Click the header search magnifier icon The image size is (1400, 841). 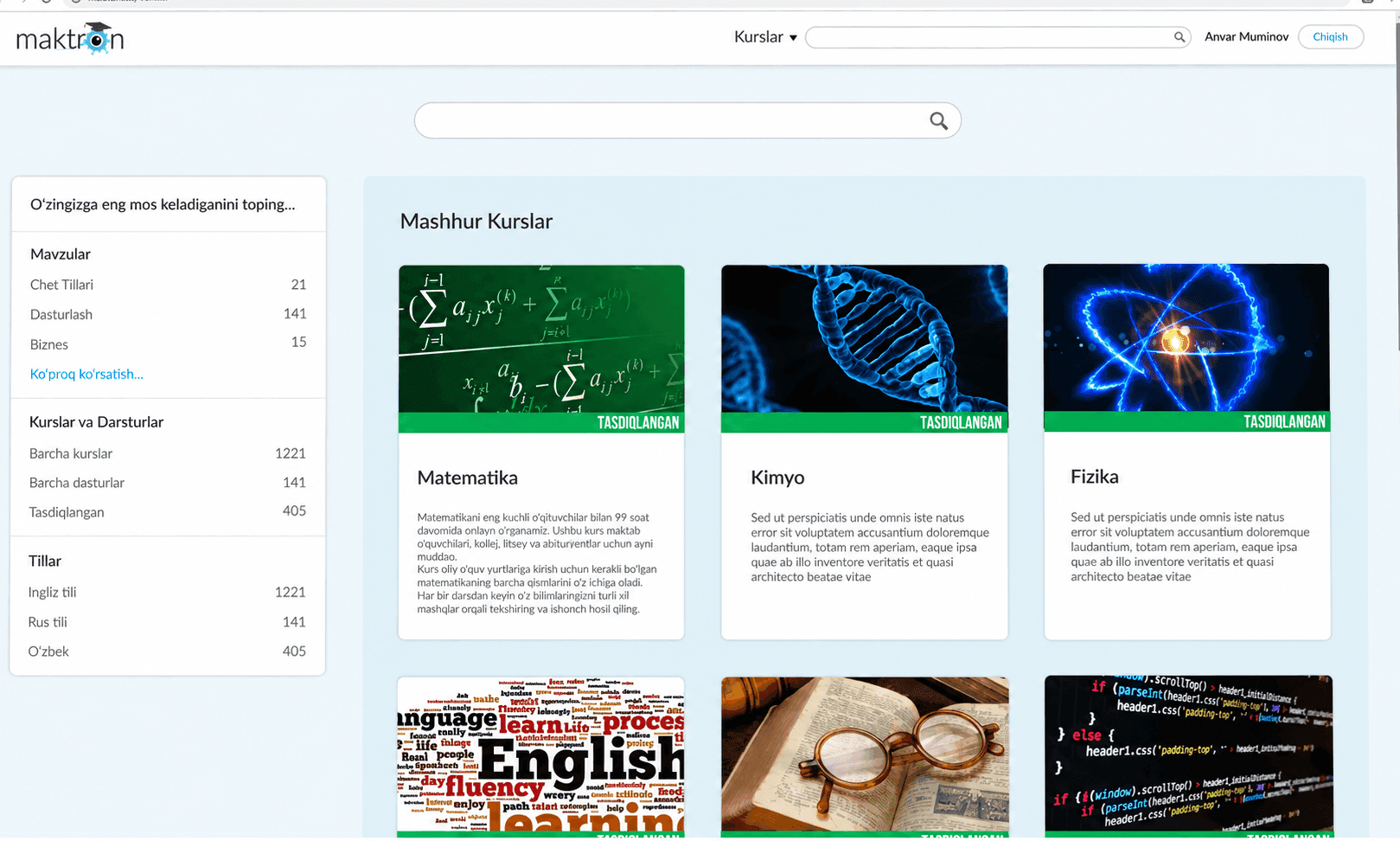tap(1179, 37)
